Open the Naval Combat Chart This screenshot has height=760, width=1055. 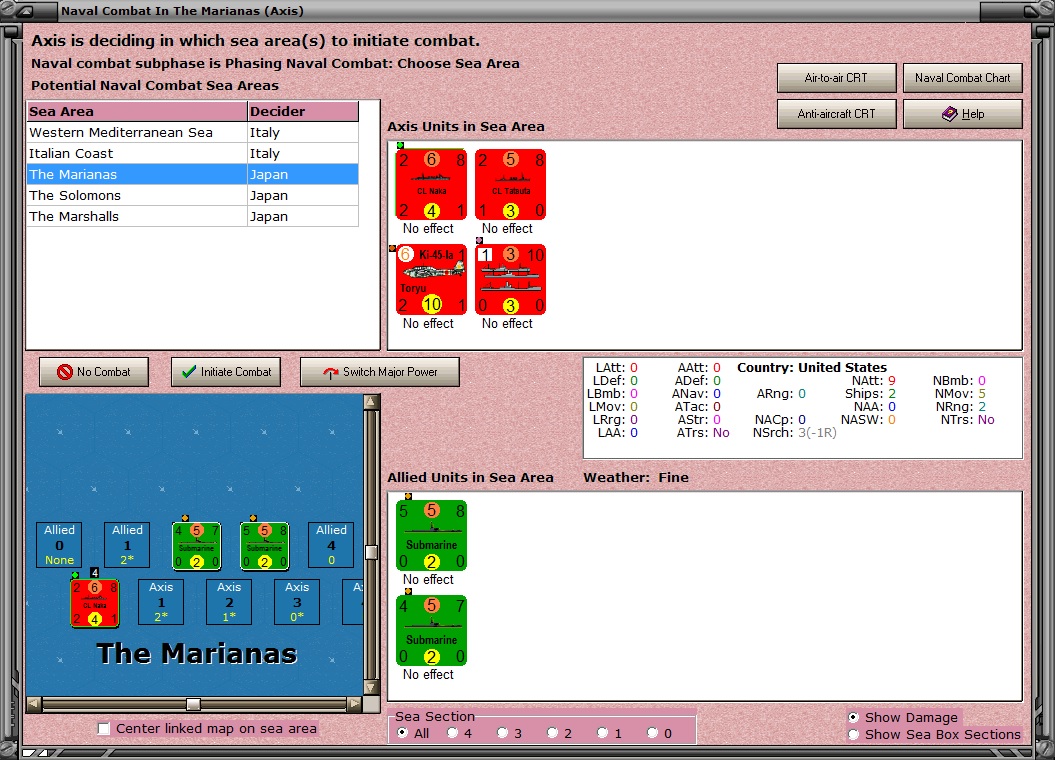point(962,78)
